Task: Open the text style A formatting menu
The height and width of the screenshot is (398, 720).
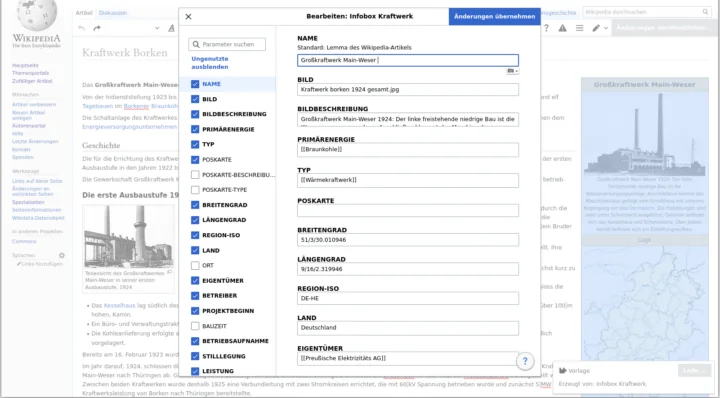Action: (171, 28)
